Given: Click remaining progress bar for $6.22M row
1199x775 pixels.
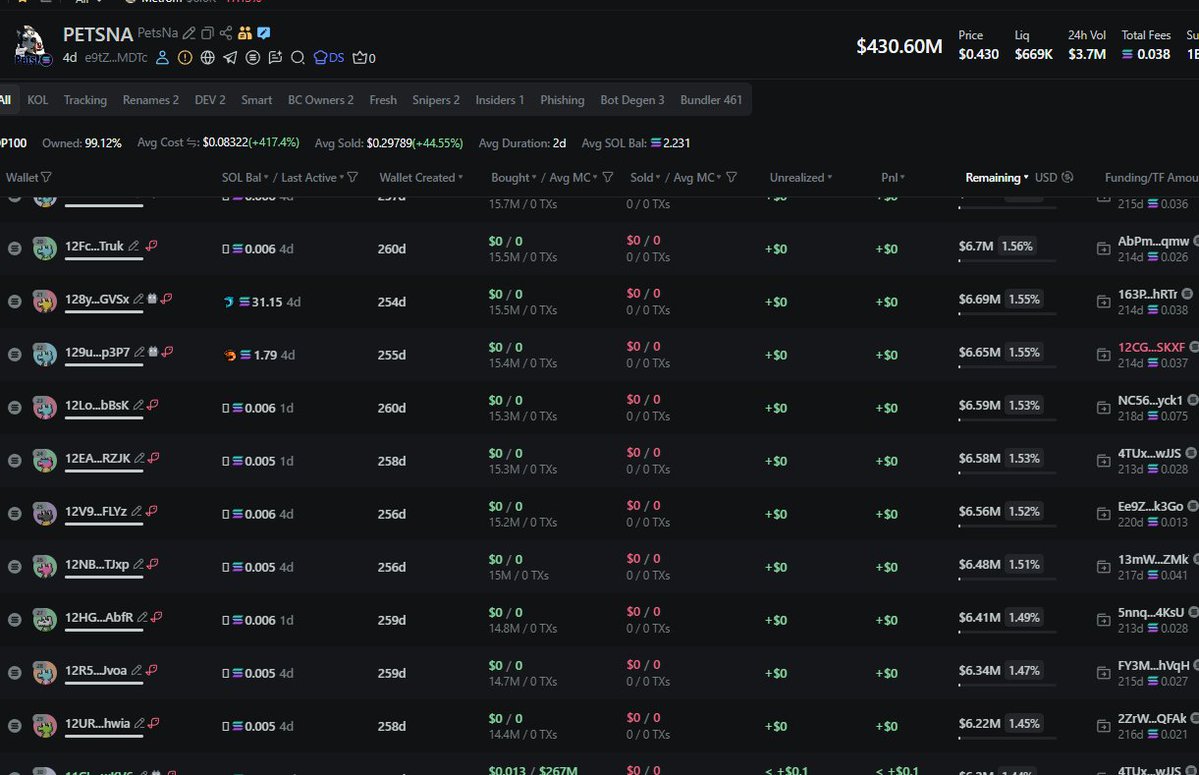Looking at the screenshot, I should click(x=1007, y=739).
